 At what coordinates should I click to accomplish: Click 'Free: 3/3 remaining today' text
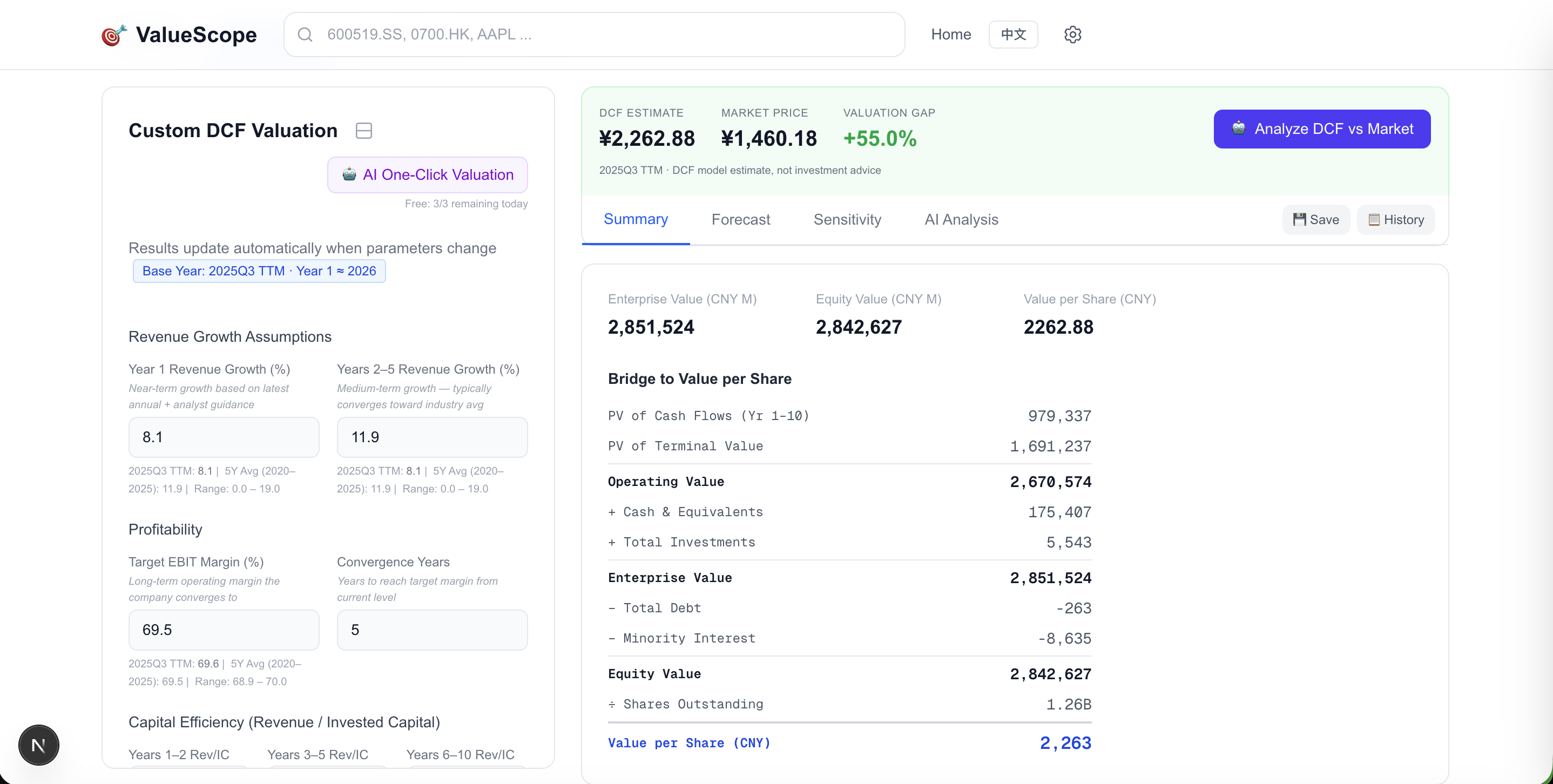click(x=466, y=204)
